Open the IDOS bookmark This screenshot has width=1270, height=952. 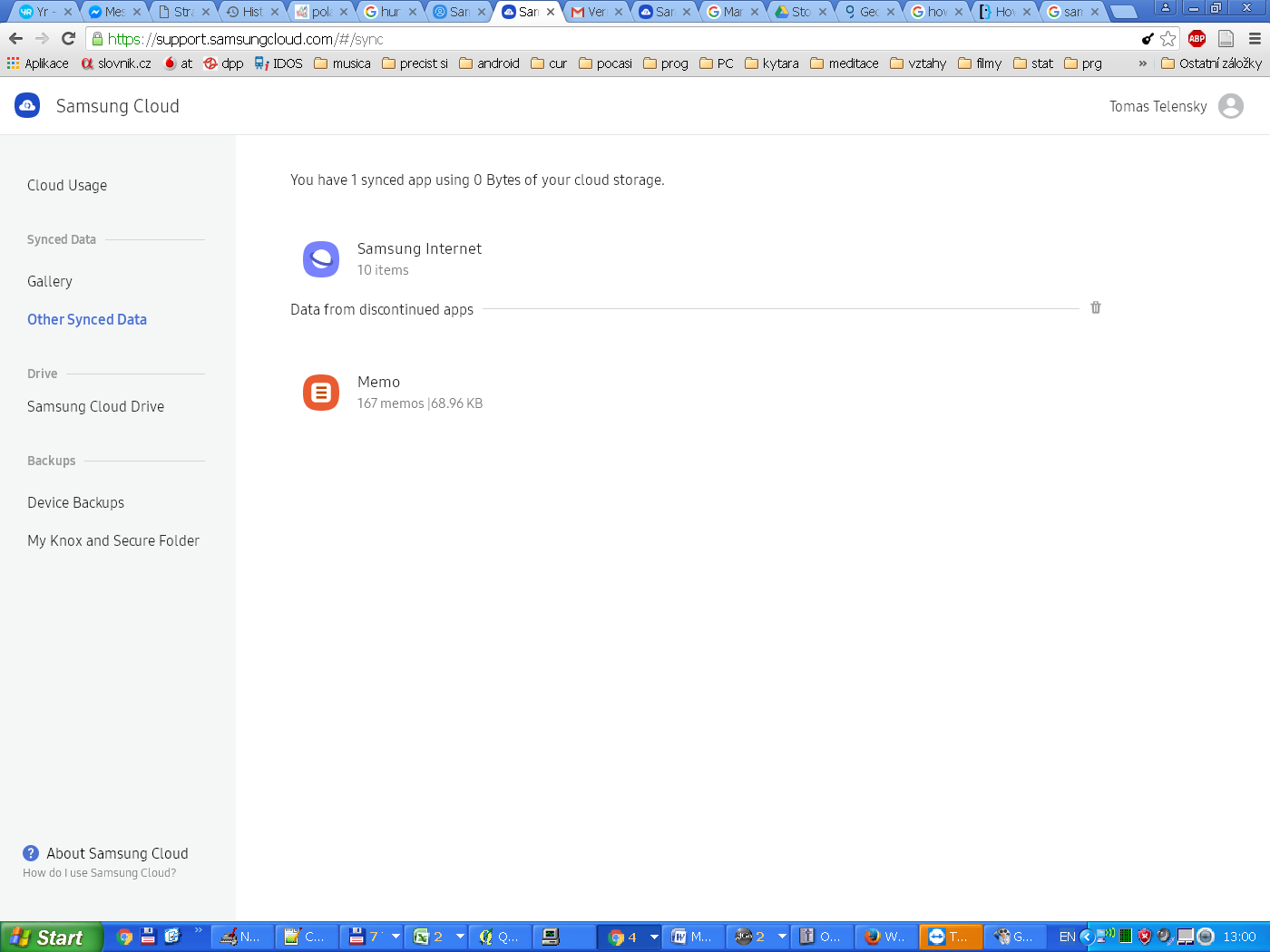[x=278, y=63]
